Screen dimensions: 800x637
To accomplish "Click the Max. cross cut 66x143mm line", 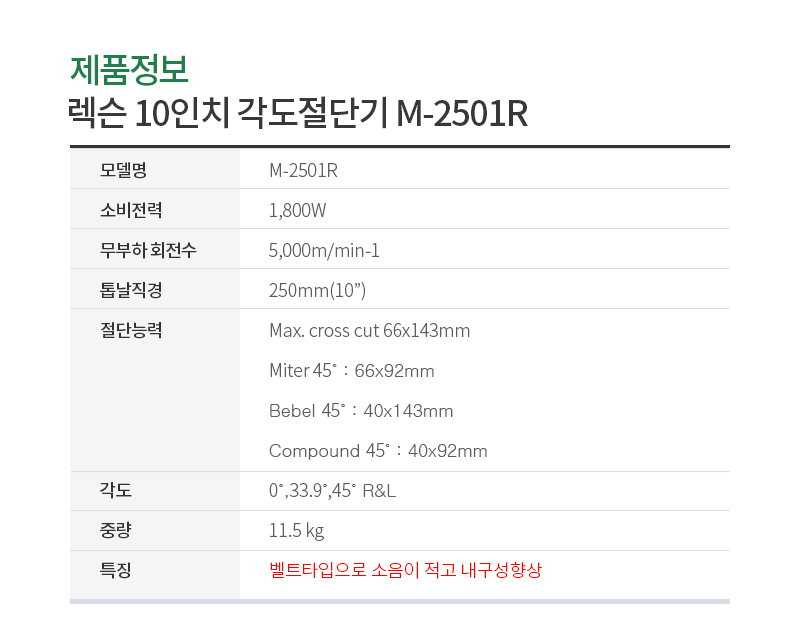I will point(369,330).
